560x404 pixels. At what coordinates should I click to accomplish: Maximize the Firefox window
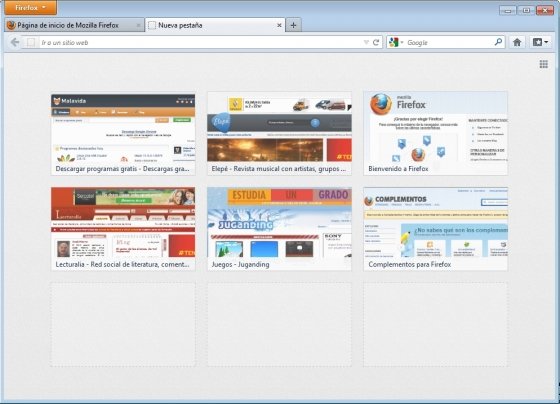[x=526, y=10]
